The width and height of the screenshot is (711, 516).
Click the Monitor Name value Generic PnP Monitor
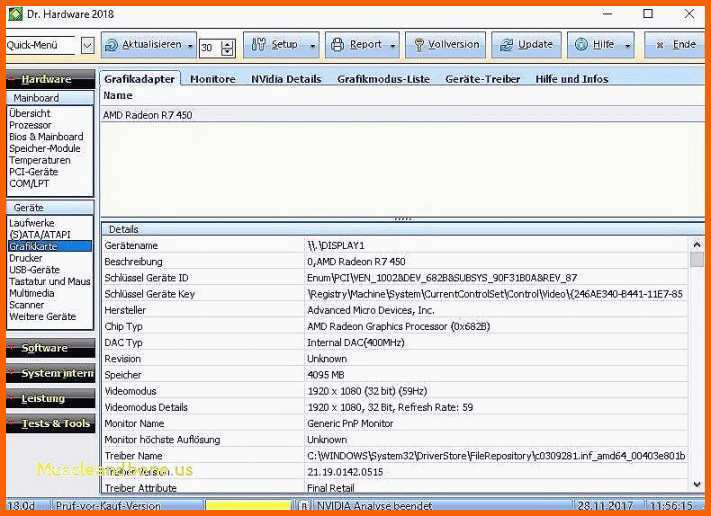click(350, 424)
